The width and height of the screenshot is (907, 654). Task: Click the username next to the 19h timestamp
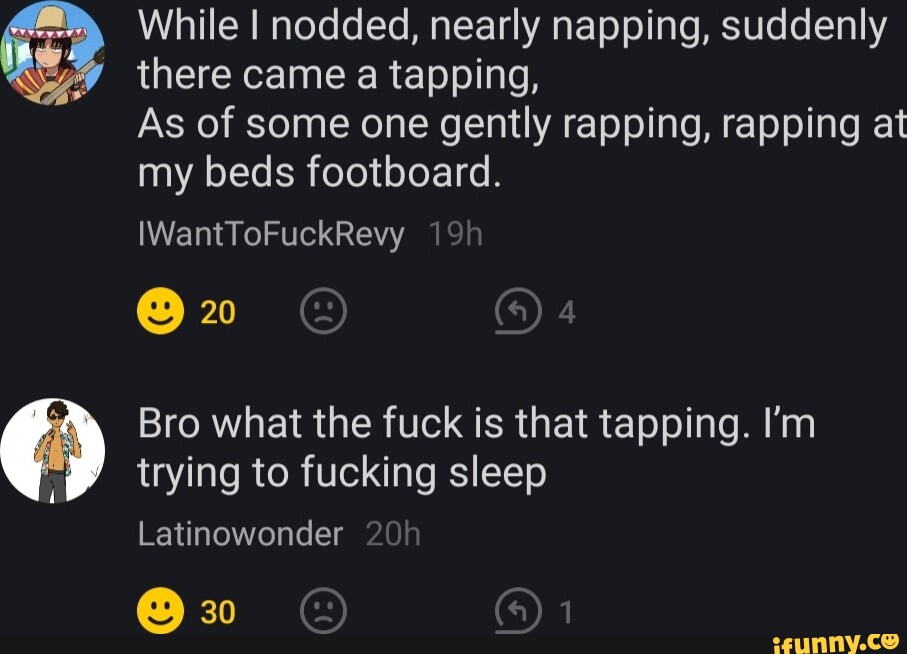pyautogui.click(x=271, y=236)
